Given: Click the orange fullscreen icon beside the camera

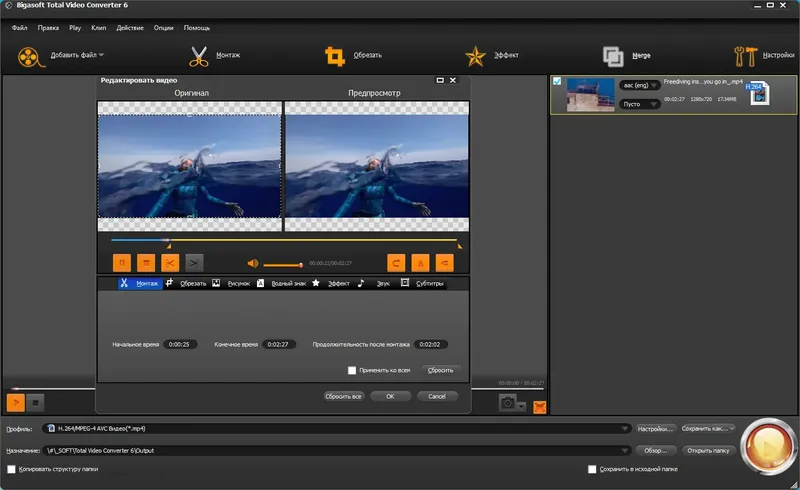Looking at the screenshot, I should pos(539,407).
